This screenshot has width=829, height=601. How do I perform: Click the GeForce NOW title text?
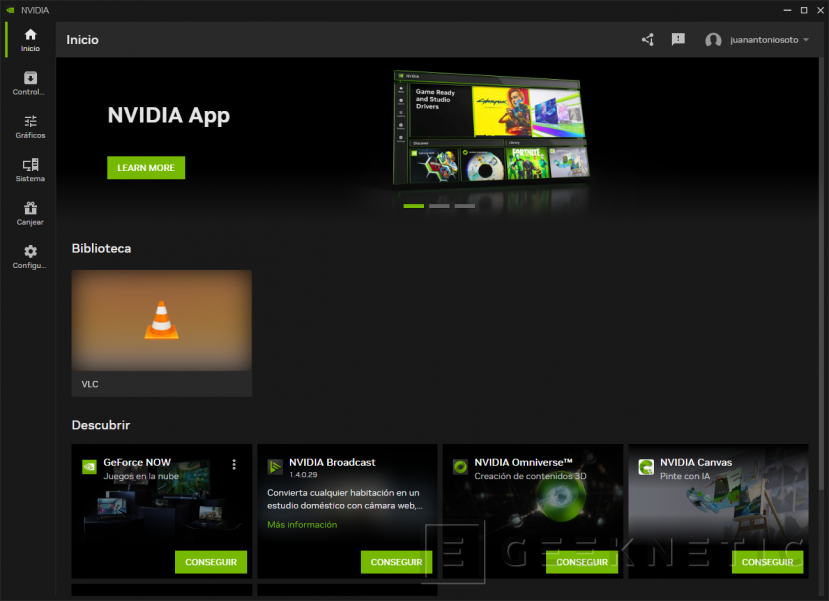(137, 462)
